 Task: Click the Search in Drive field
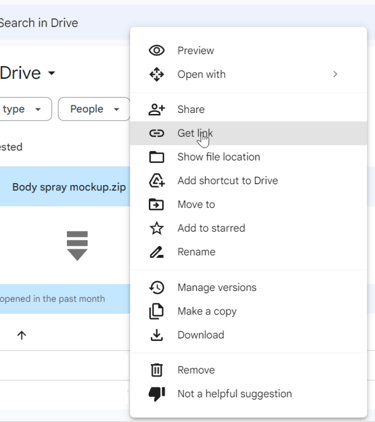tap(187, 23)
